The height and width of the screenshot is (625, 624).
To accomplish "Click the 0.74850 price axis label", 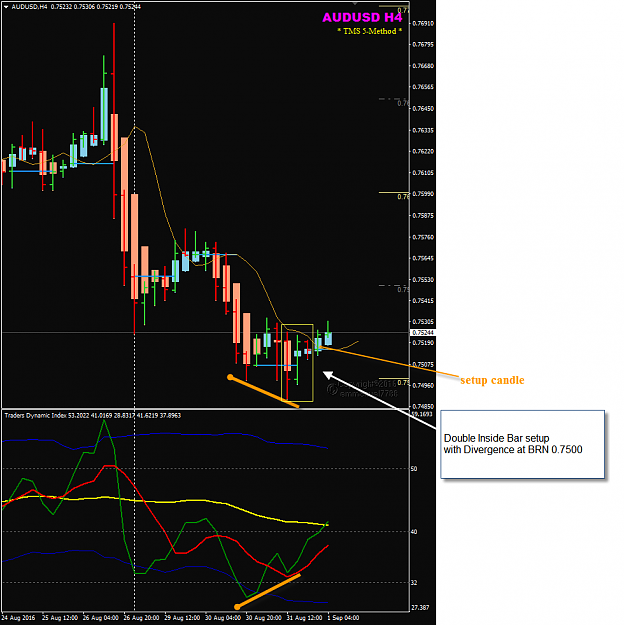I will [423, 407].
